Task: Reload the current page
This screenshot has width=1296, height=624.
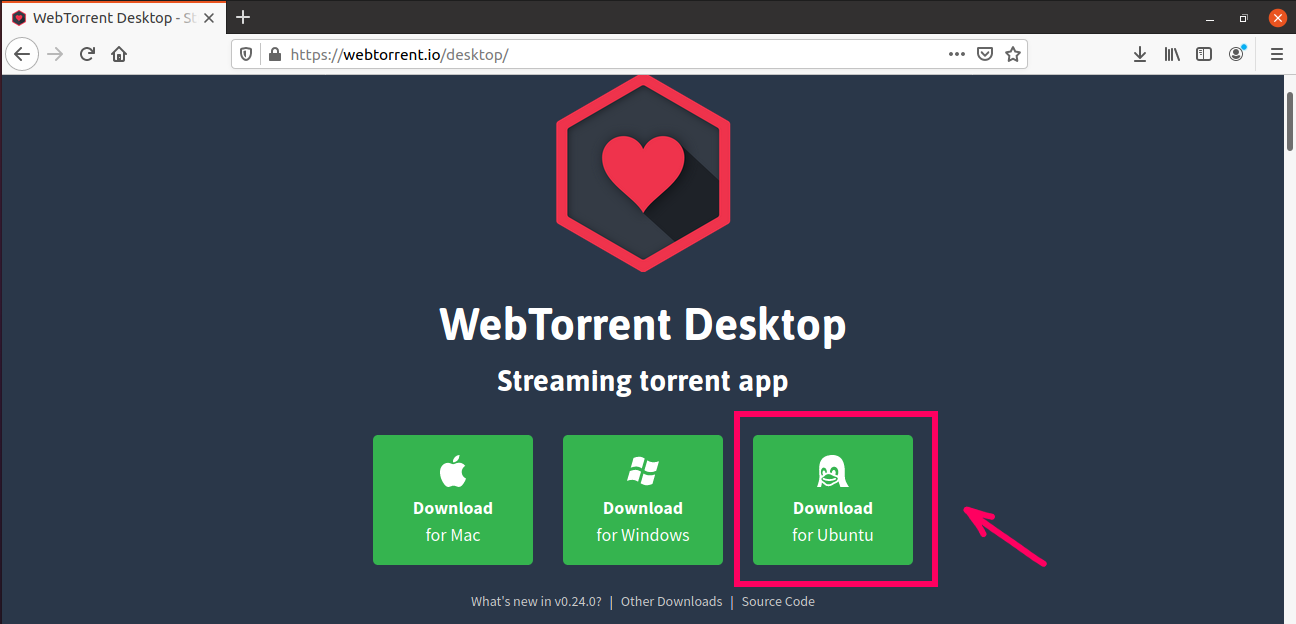Action: tap(87, 54)
